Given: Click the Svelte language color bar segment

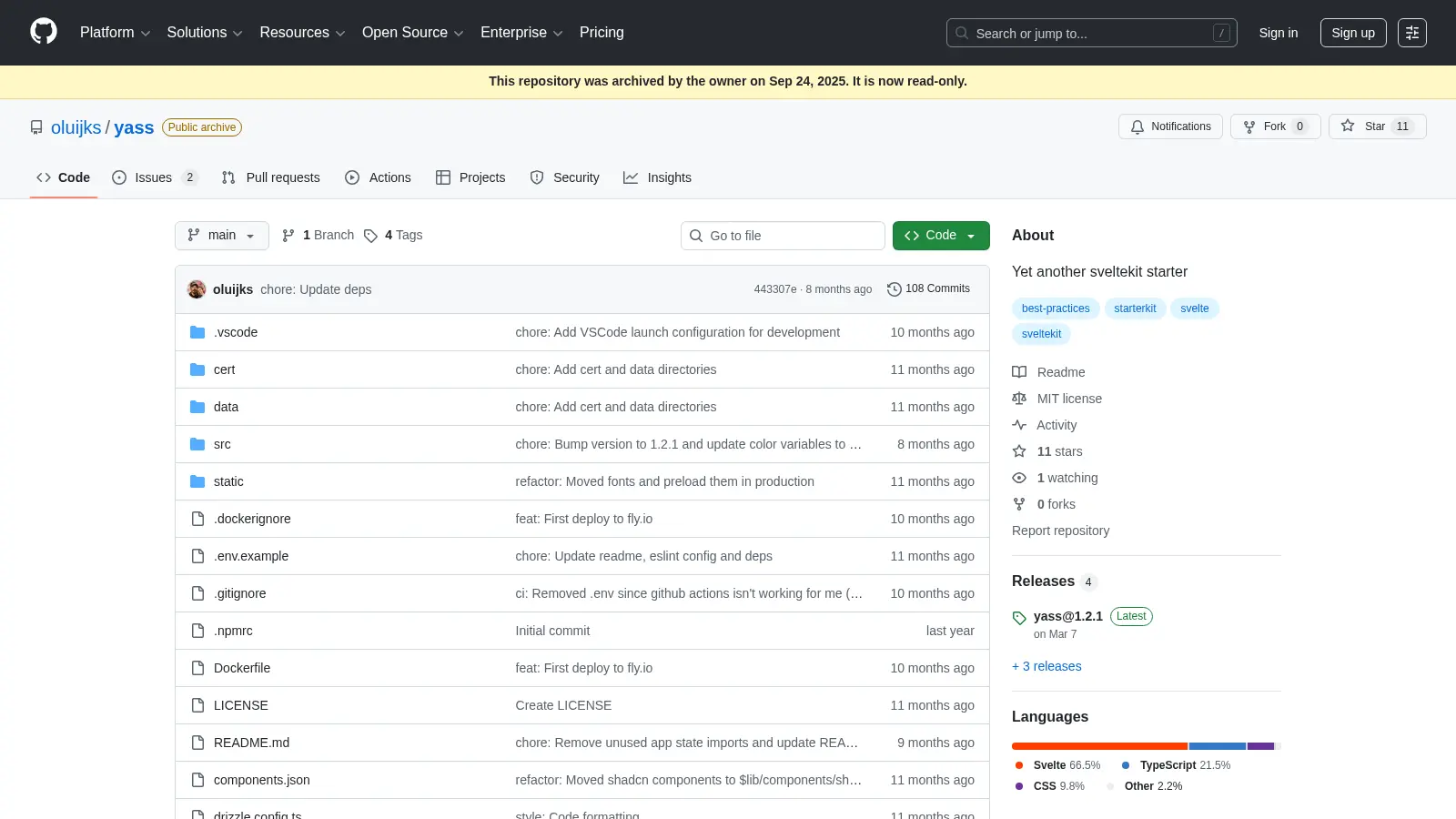Looking at the screenshot, I should [x=1099, y=746].
